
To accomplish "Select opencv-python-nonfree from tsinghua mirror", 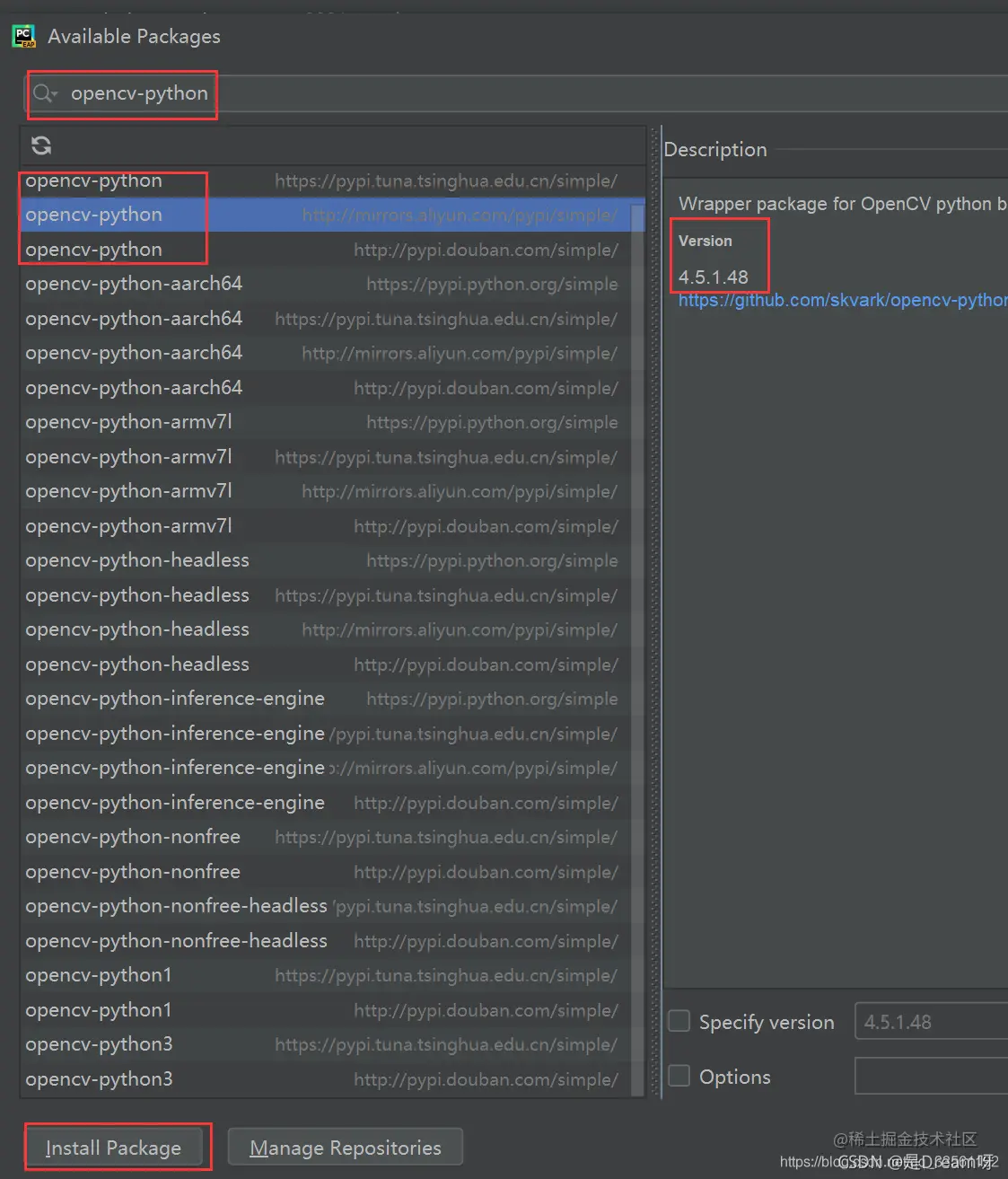I will pos(325,837).
